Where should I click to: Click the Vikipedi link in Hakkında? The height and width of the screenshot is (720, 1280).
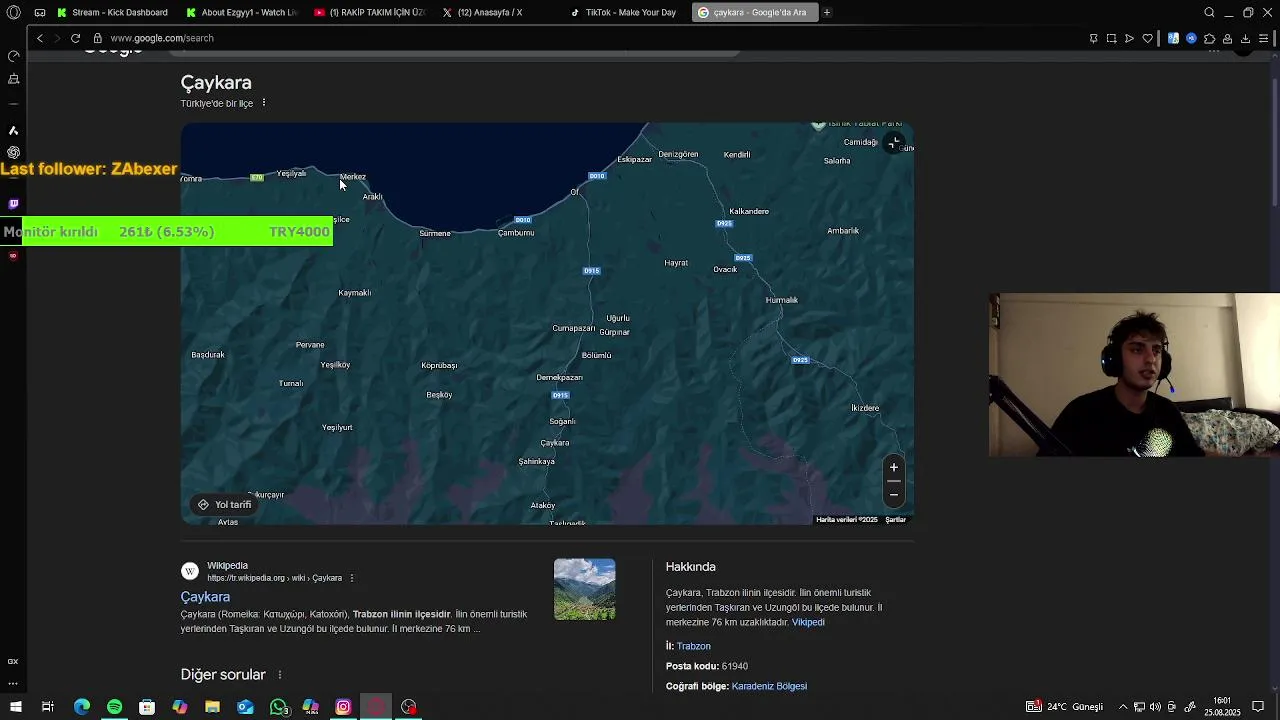tap(808, 622)
